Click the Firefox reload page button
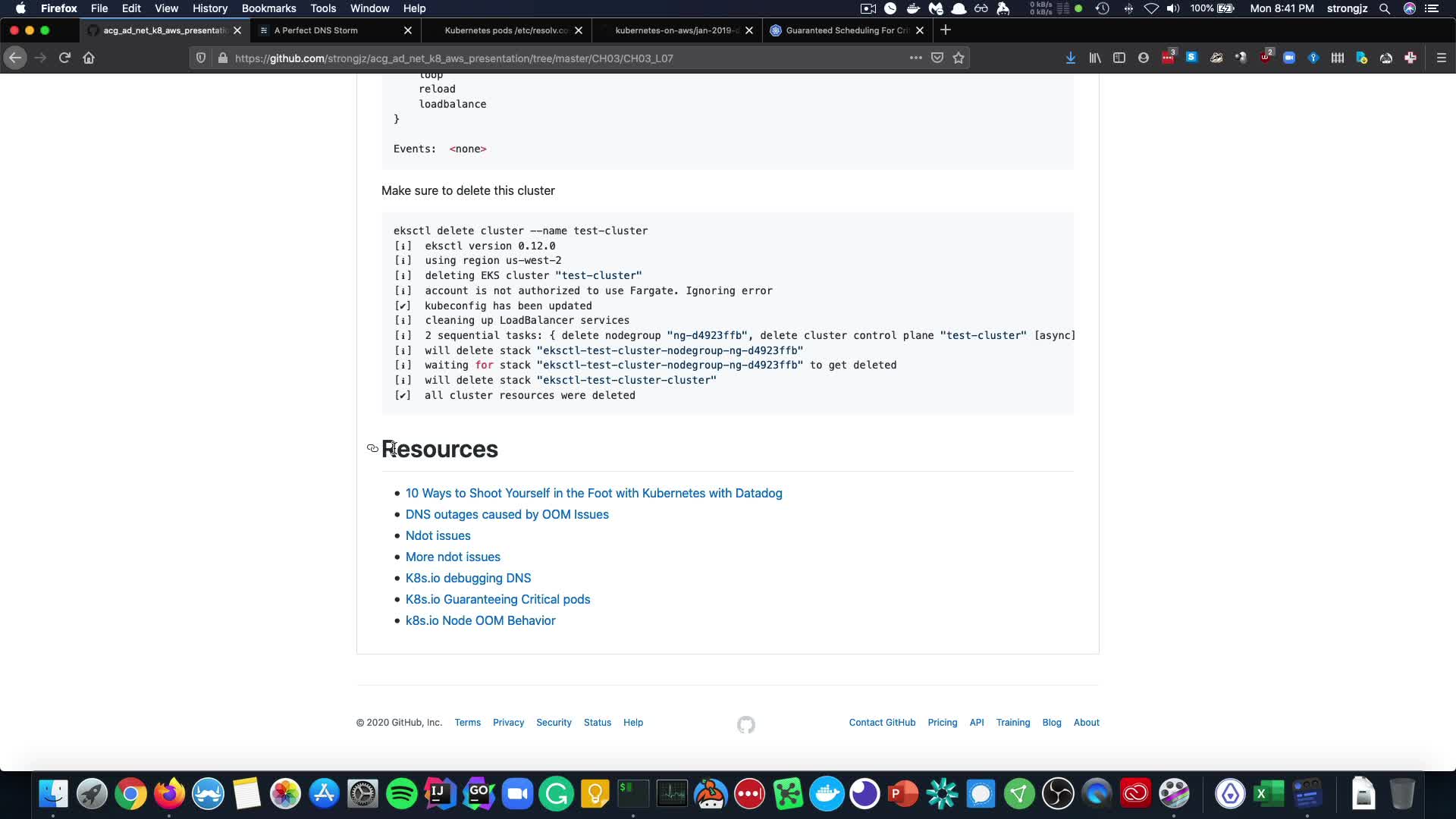The height and width of the screenshot is (819, 1456). [x=64, y=58]
